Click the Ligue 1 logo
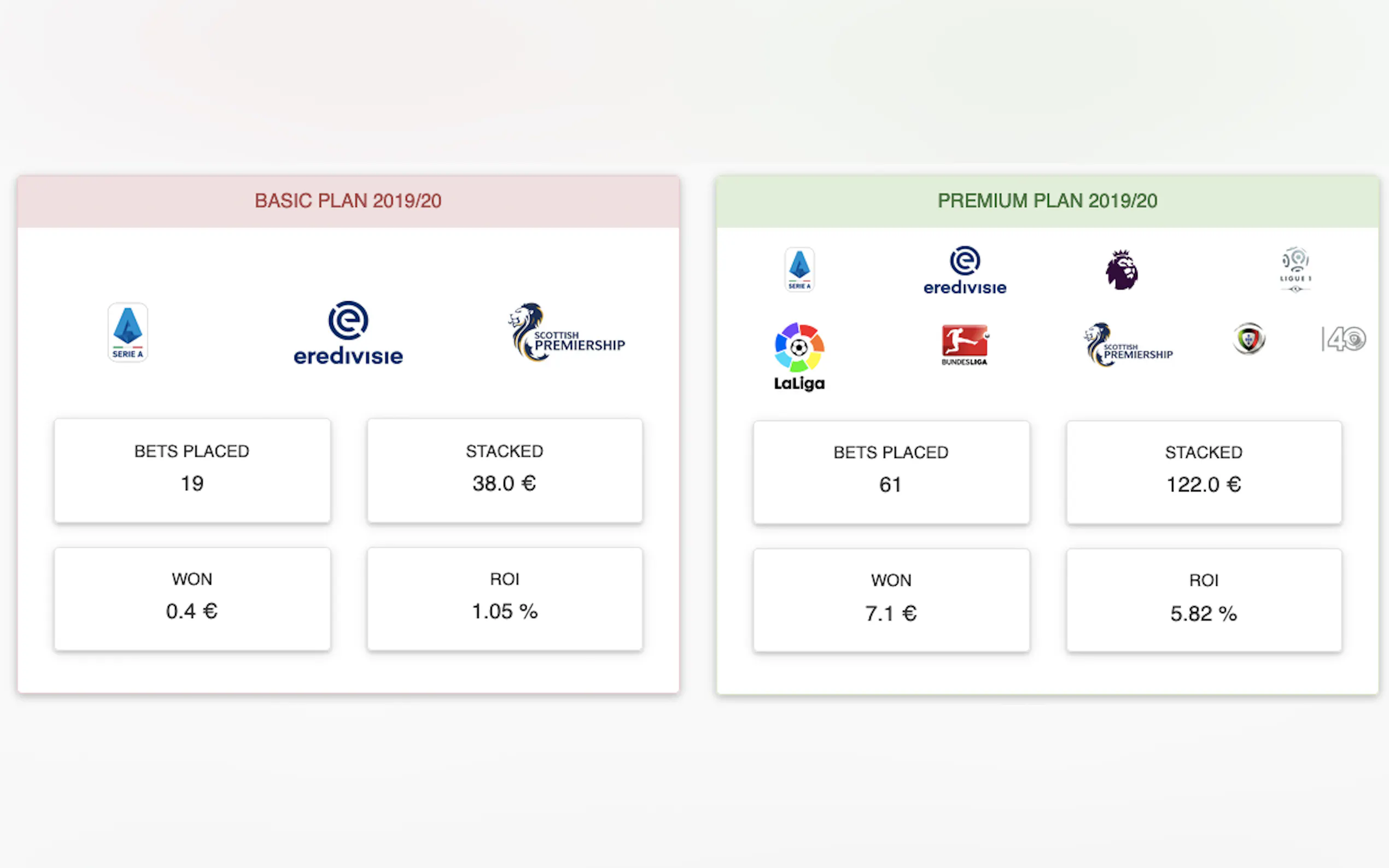Screen dimensions: 1389x868 tap(1295, 269)
